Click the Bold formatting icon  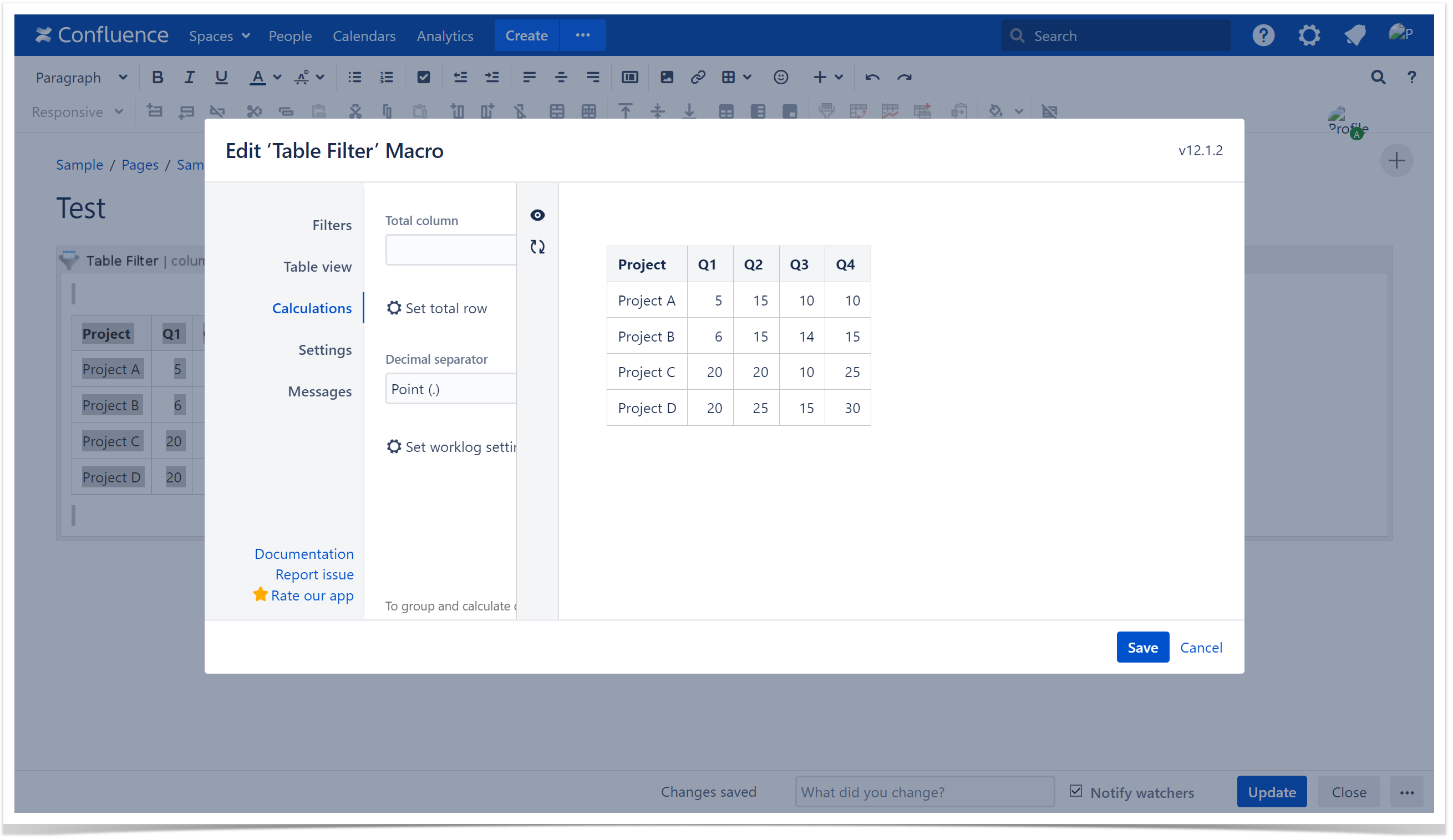tap(158, 77)
